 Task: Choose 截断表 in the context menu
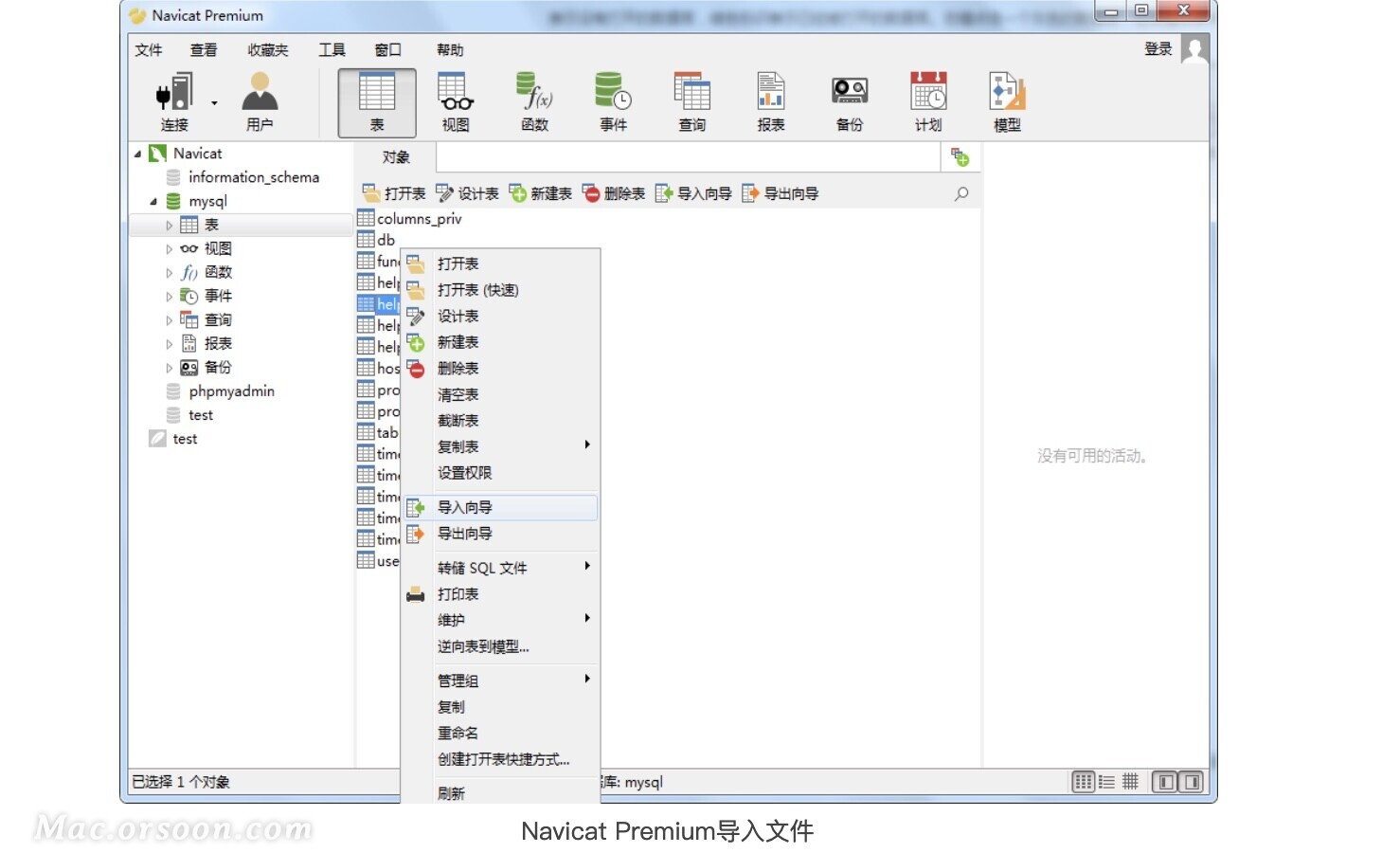(x=501, y=421)
